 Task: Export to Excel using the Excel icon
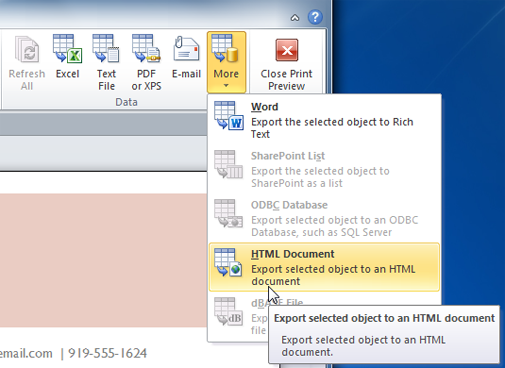67,49
